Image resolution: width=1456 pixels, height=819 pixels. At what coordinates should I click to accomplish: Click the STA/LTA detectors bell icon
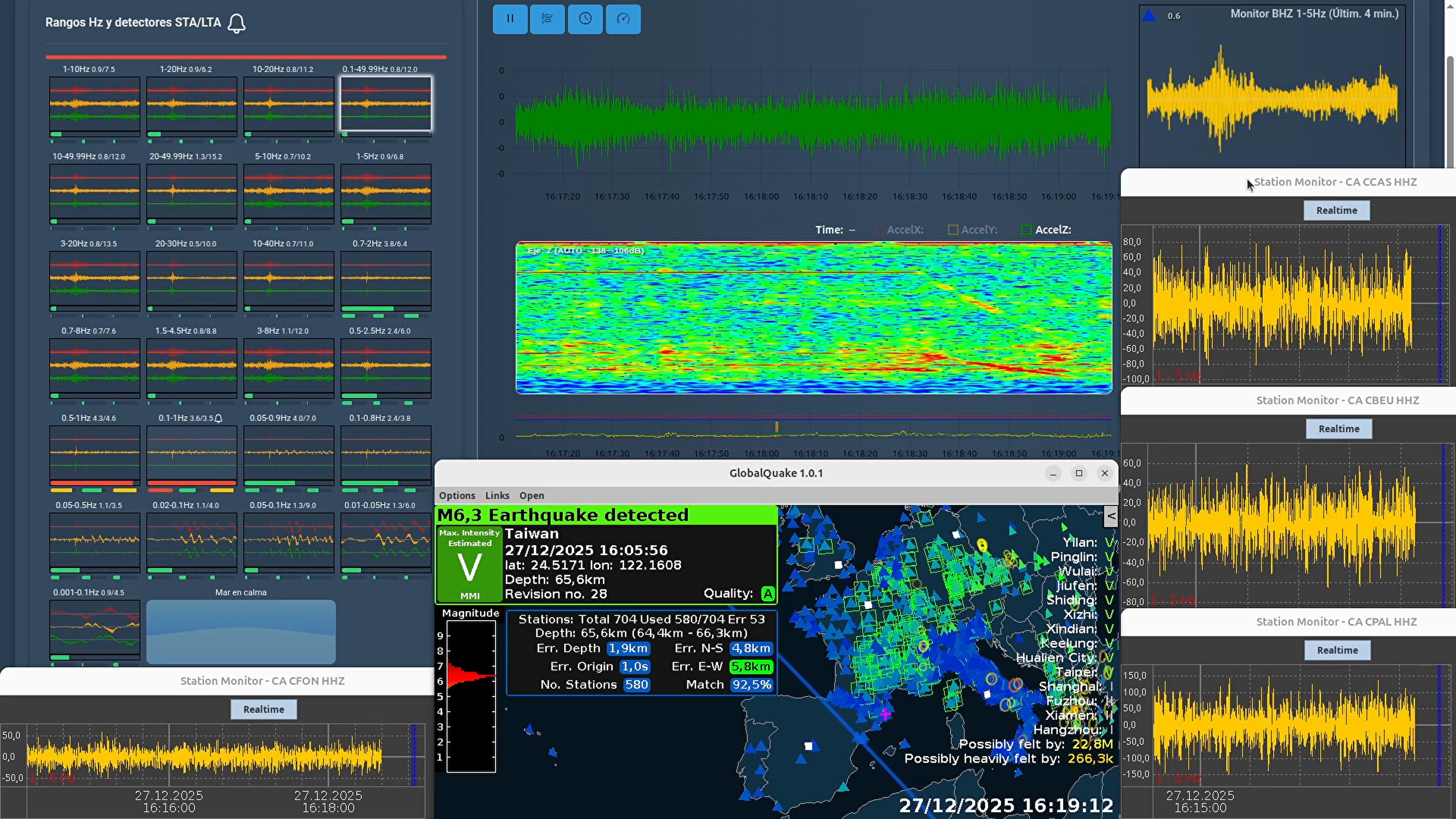tap(237, 23)
